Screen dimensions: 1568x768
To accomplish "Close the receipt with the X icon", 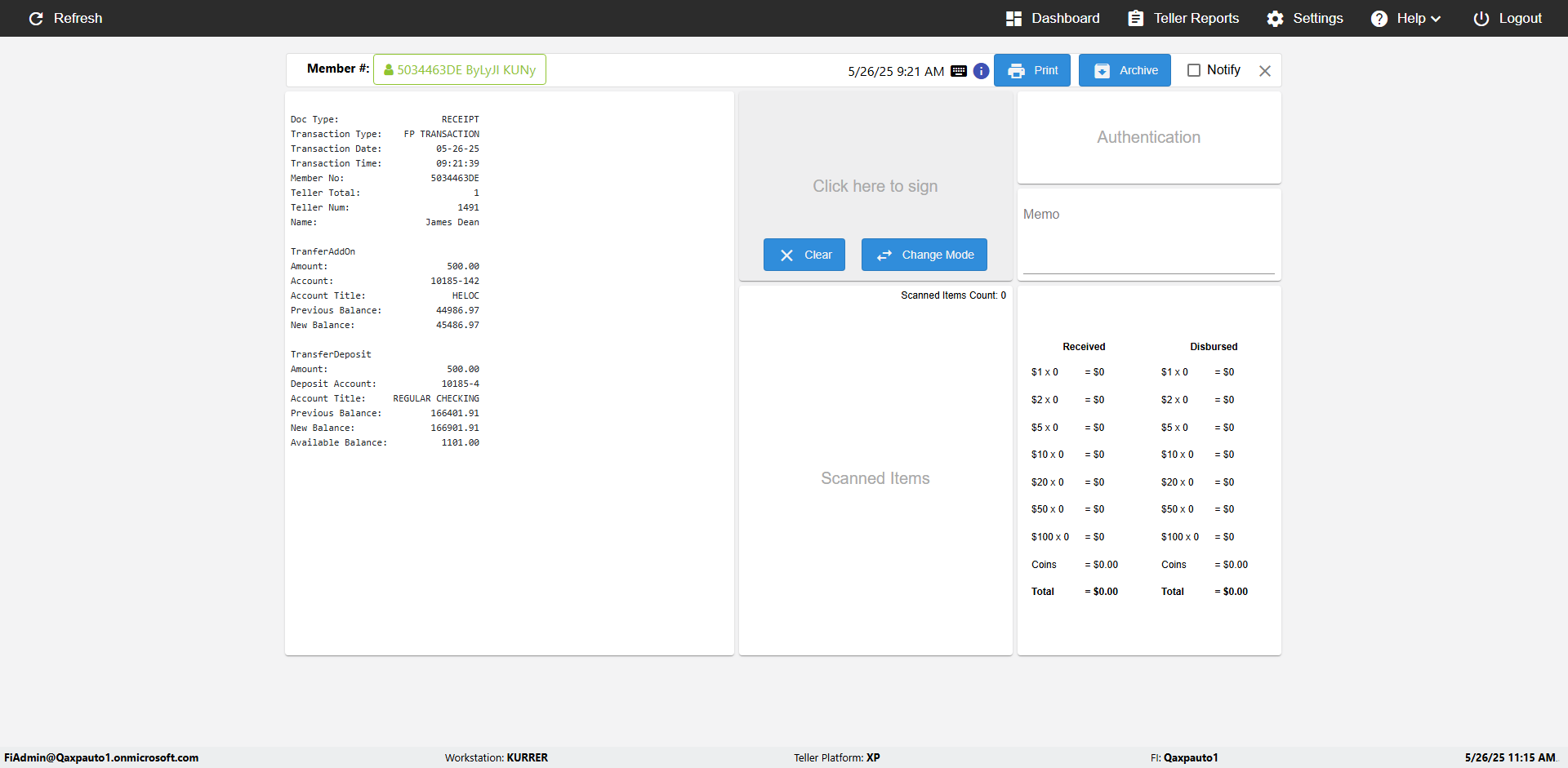I will (x=1265, y=71).
